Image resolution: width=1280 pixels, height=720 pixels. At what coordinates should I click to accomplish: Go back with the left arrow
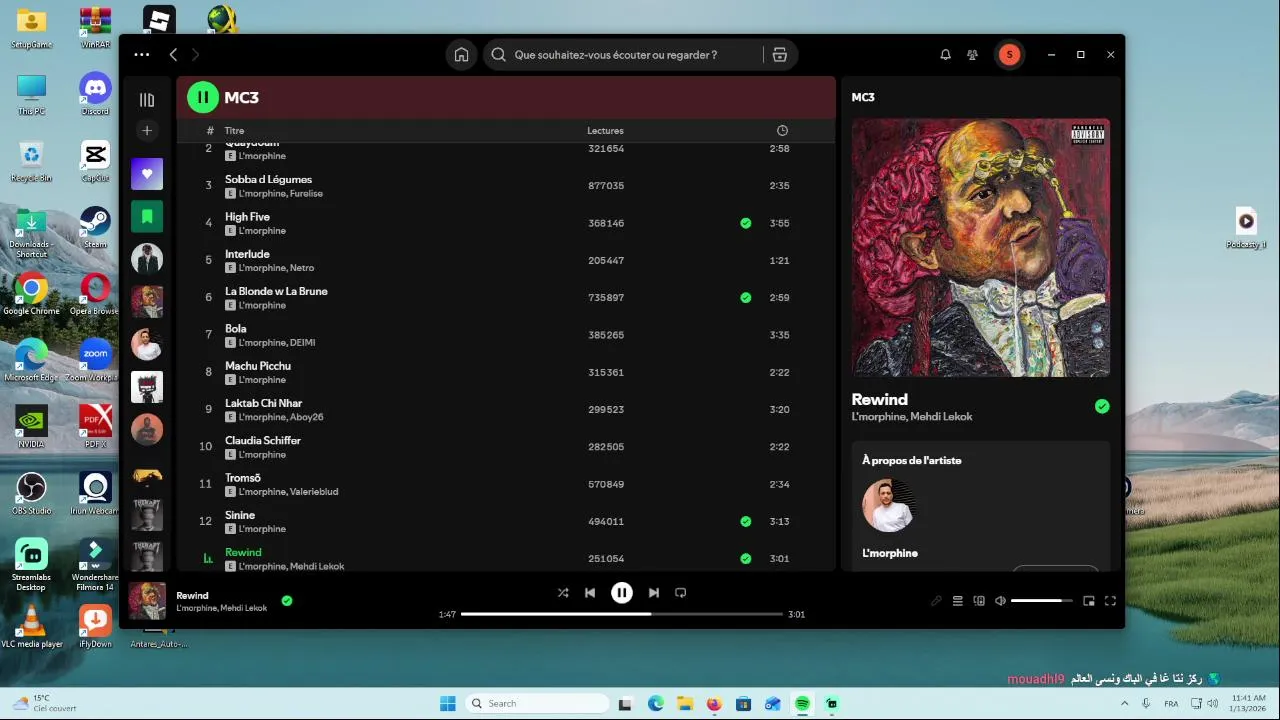tap(173, 55)
